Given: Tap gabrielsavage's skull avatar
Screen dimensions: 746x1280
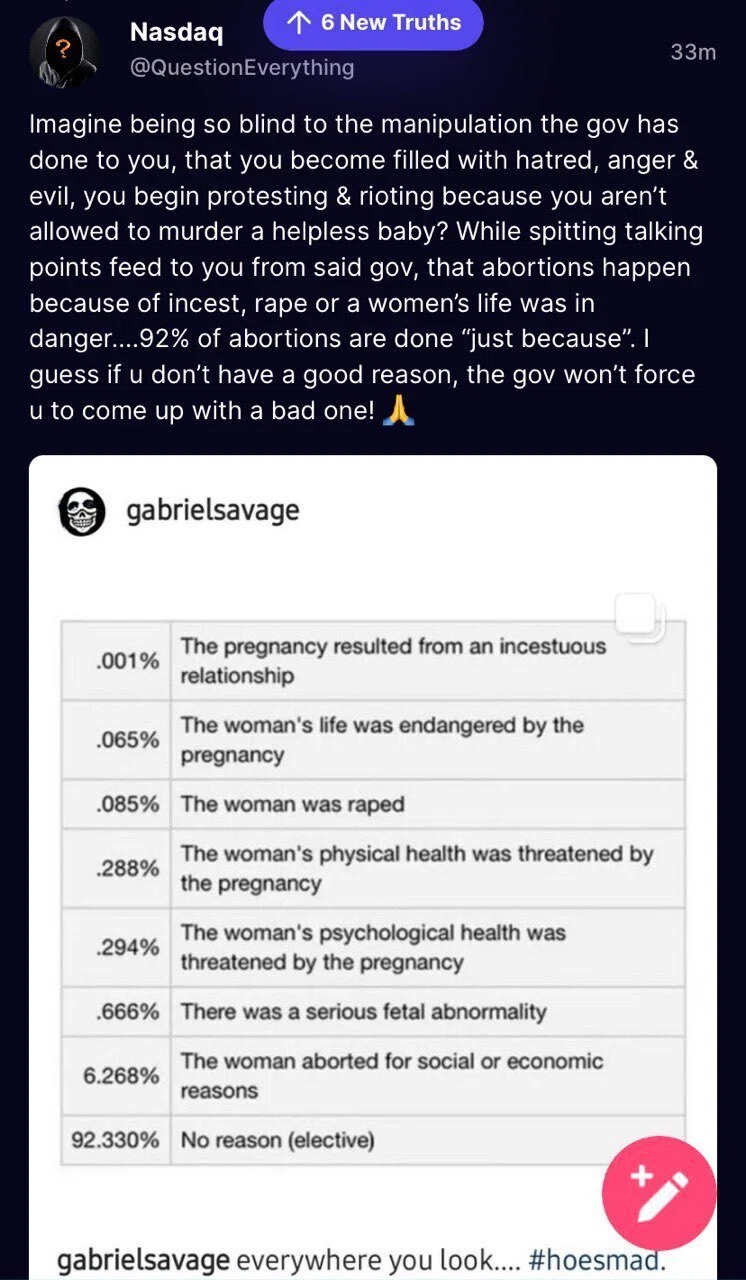Looking at the screenshot, I should point(82,512).
